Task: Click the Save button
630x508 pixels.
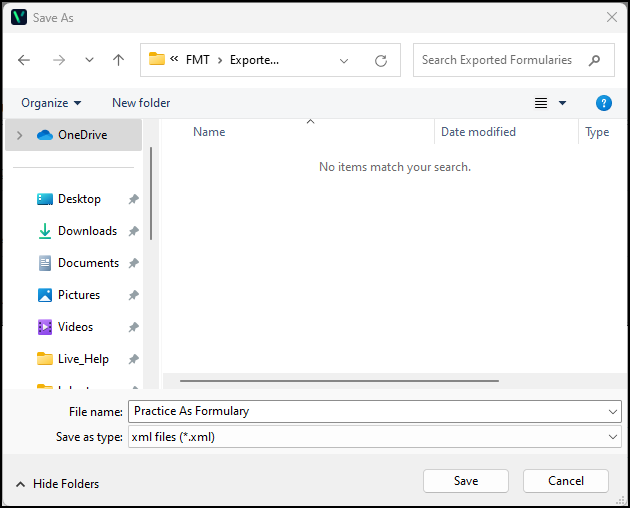Action: point(465,481)
